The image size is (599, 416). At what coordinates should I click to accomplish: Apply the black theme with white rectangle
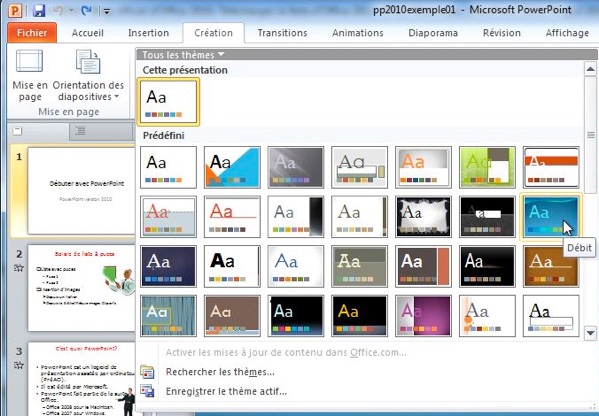487,217
